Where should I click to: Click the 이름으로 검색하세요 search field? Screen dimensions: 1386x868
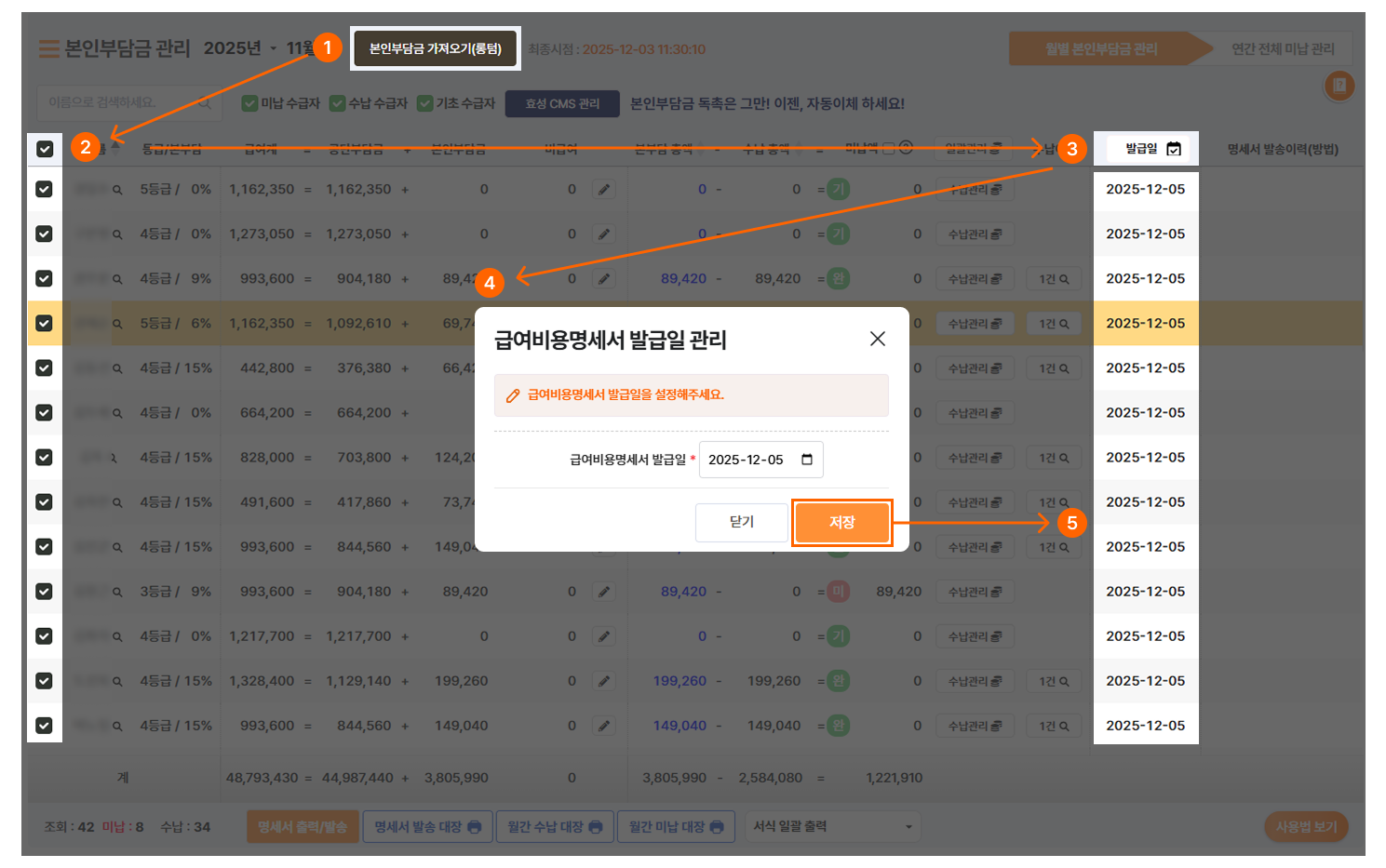[x=116, y=102]
